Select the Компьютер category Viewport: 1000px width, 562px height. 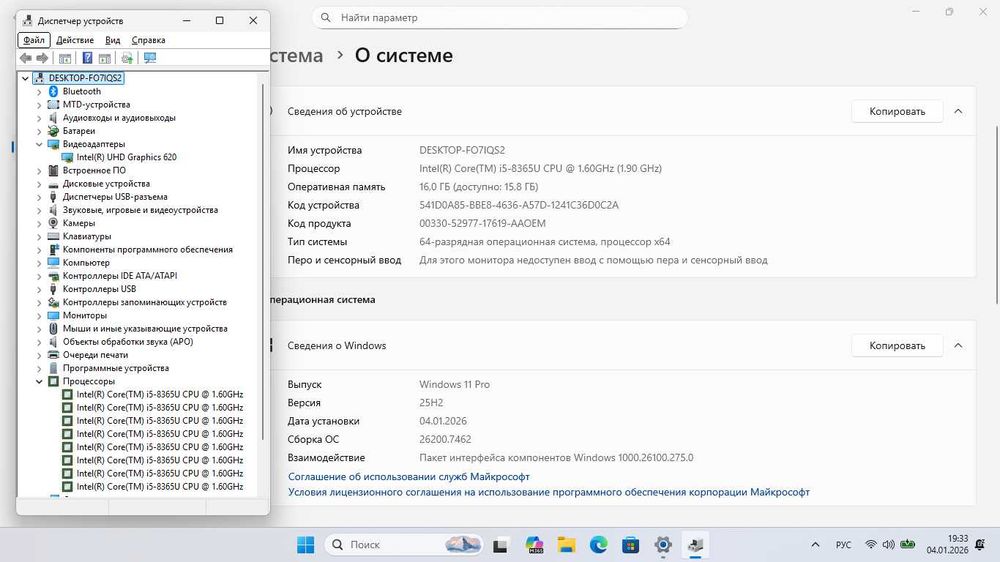pos(86,263)
